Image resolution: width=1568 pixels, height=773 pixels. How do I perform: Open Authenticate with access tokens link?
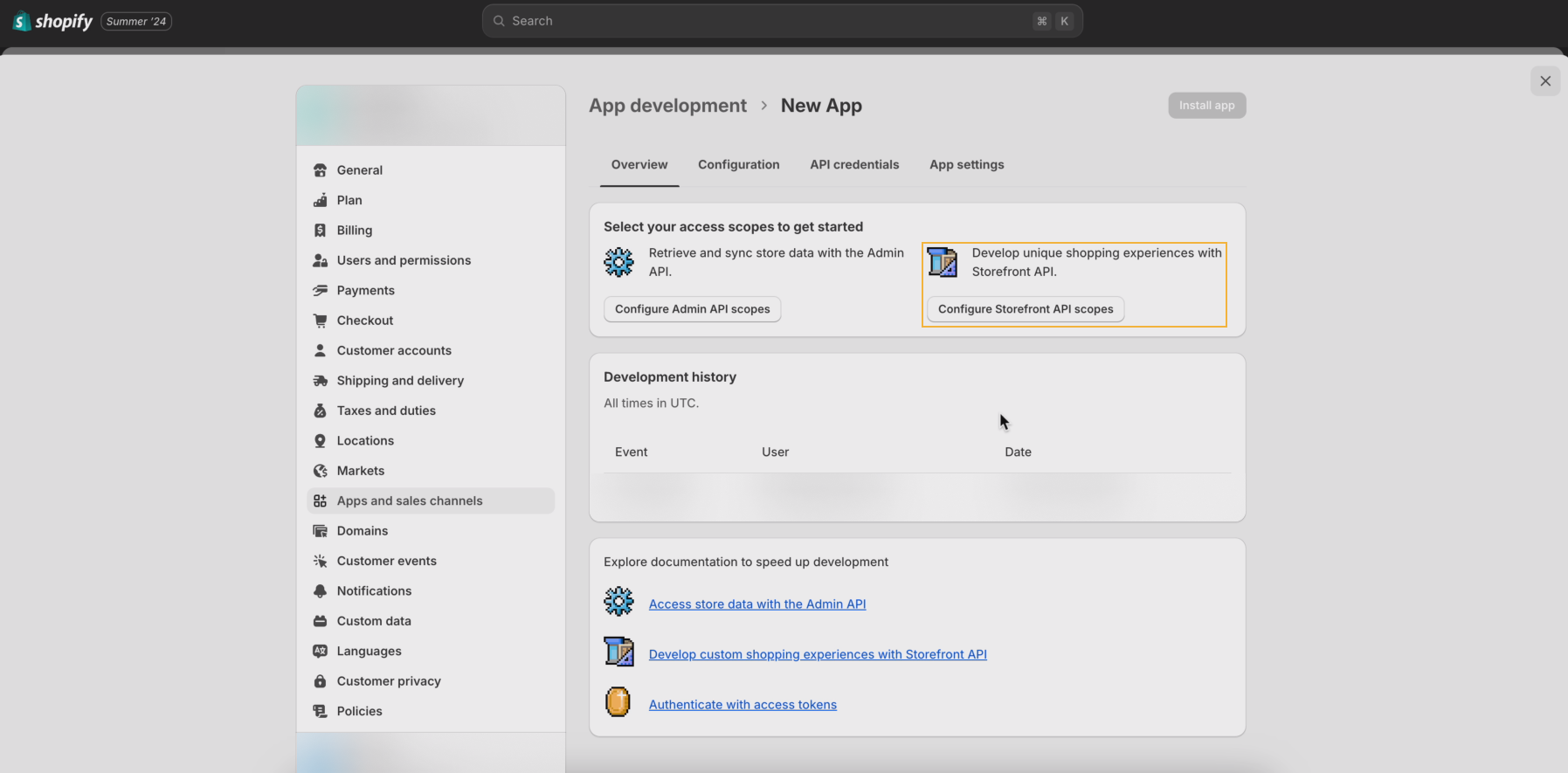click(x=743, y=705)
